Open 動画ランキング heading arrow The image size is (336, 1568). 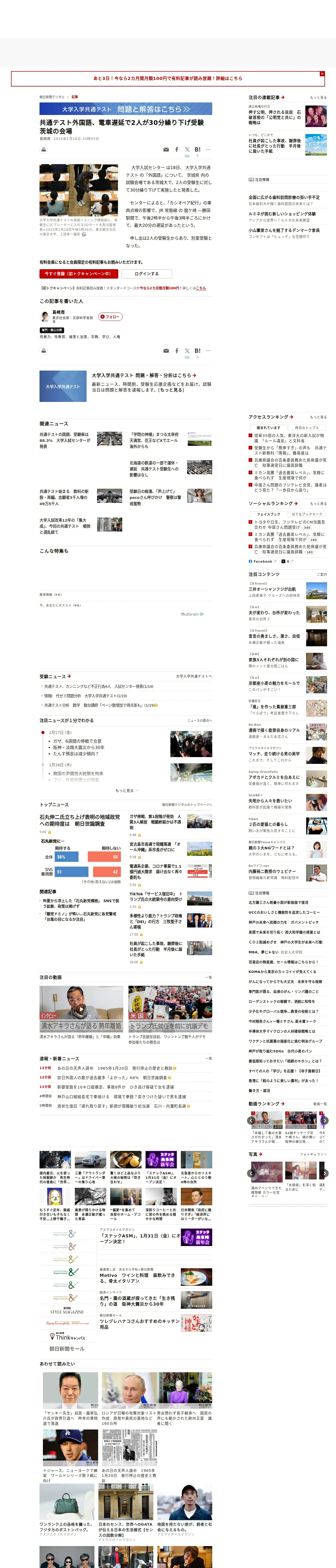coord(266,1104)
